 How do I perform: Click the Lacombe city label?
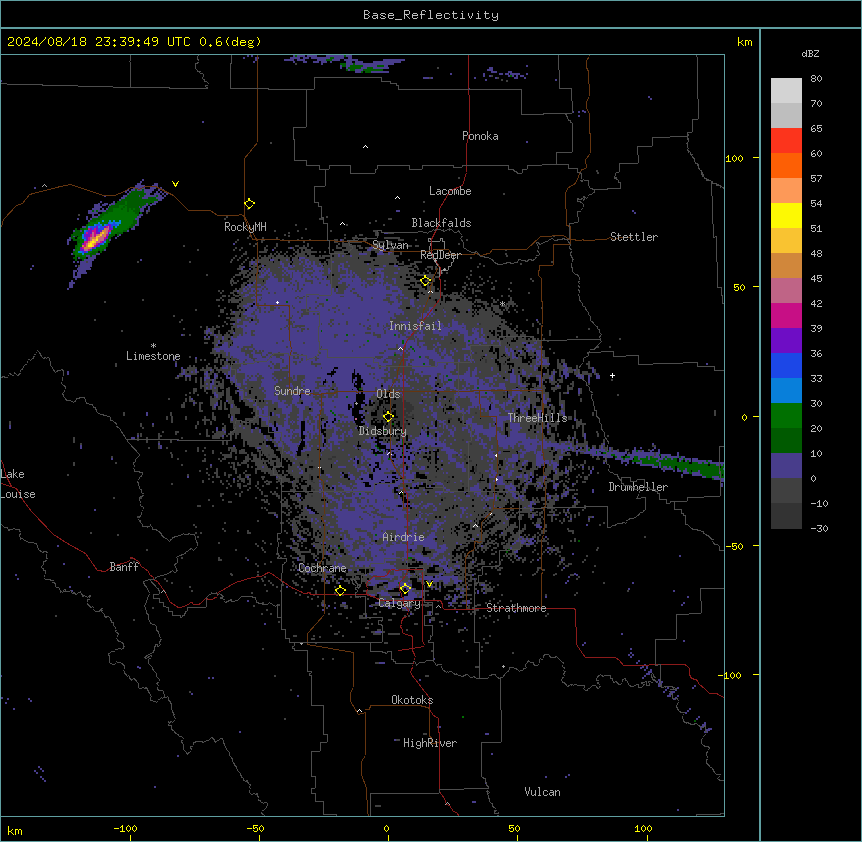click(x=450, y=191)
